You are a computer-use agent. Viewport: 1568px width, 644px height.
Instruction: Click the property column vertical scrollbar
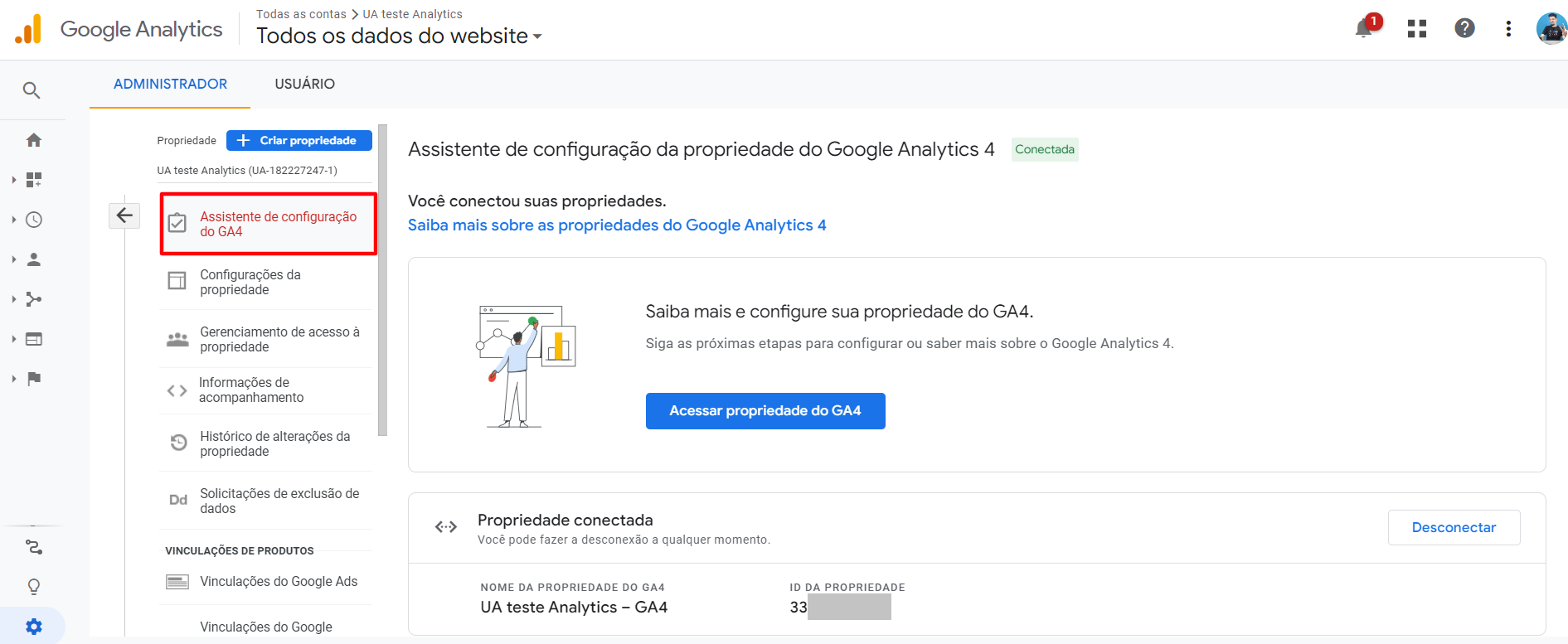click(x=382, y=280)
